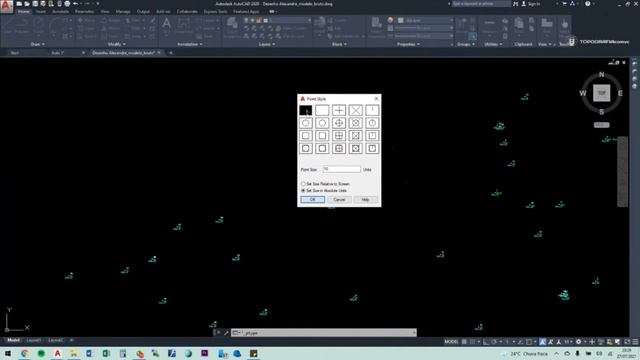Pick square with tick point style
The width and height of the screenshot is (640, 360).
point(372,136)
